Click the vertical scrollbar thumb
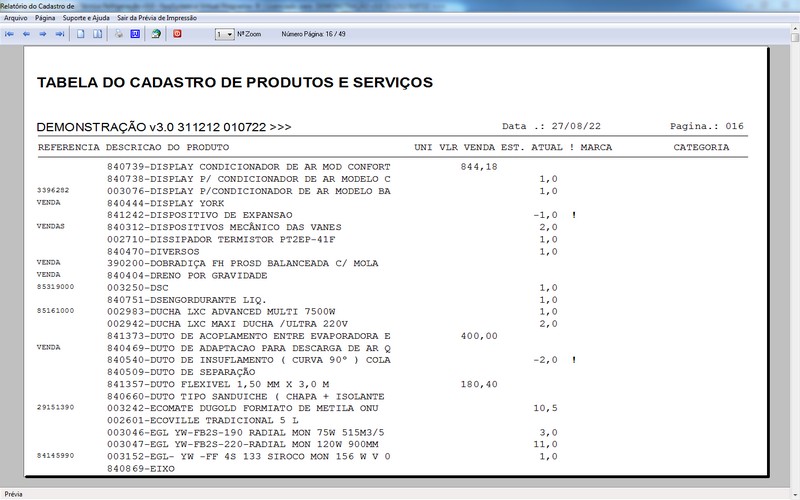 point(795,38)
